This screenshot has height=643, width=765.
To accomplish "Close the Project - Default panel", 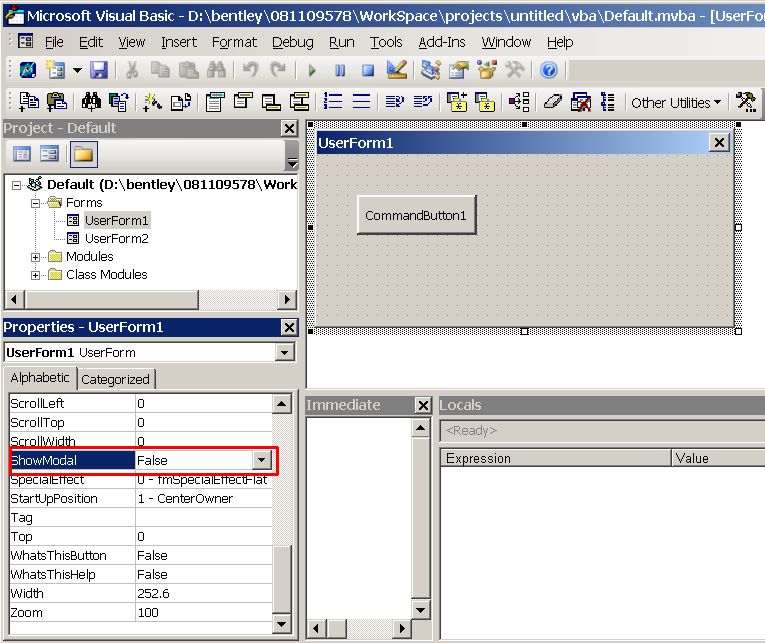I will click(x=289, y=129).
